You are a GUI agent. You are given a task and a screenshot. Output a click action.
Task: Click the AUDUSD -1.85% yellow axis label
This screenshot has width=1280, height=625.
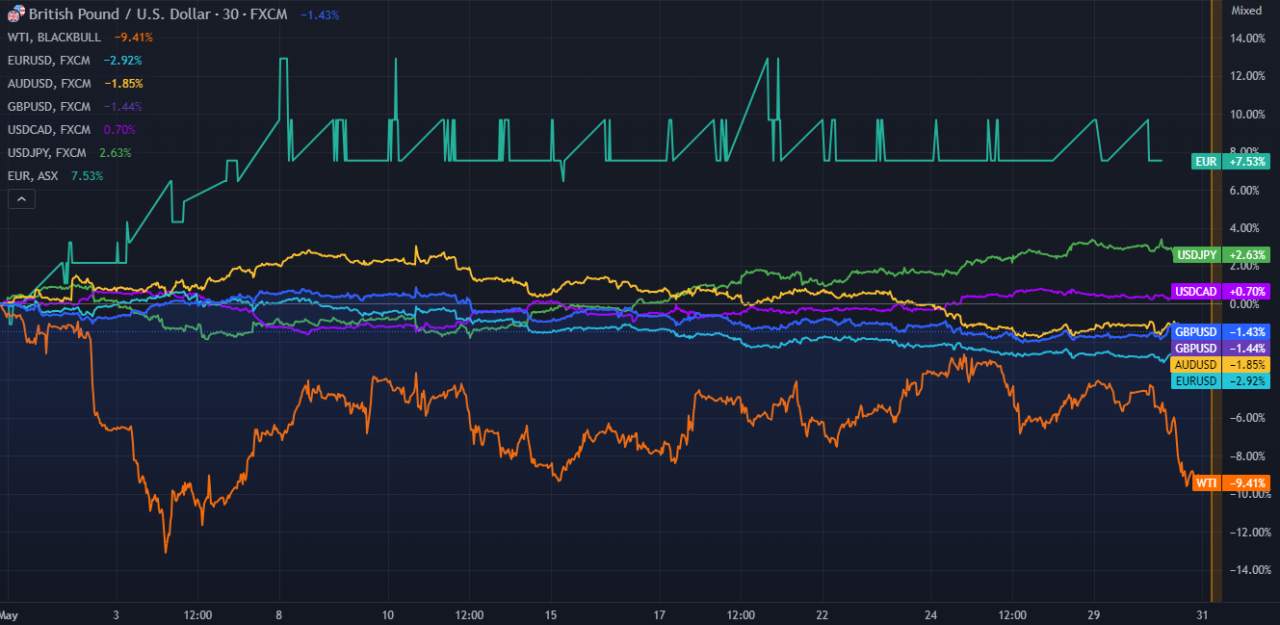click(x=1221, y=365)
